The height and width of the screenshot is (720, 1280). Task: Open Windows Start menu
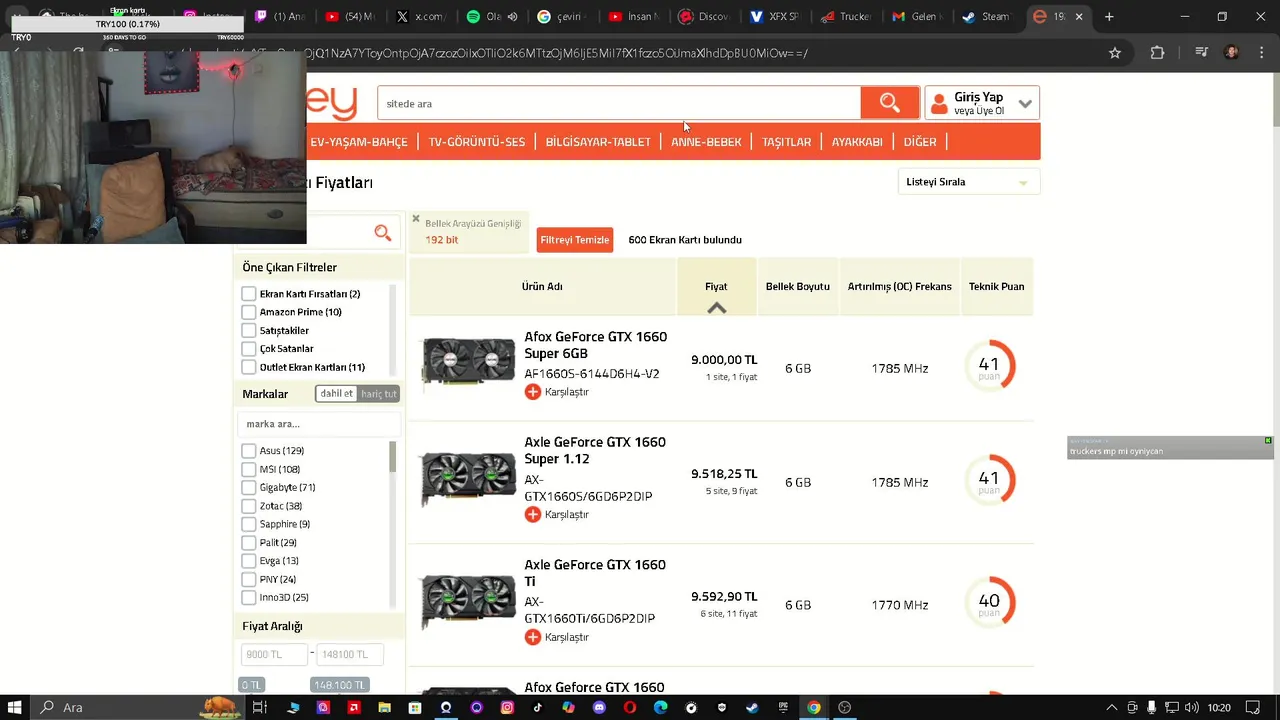[15, 707]
